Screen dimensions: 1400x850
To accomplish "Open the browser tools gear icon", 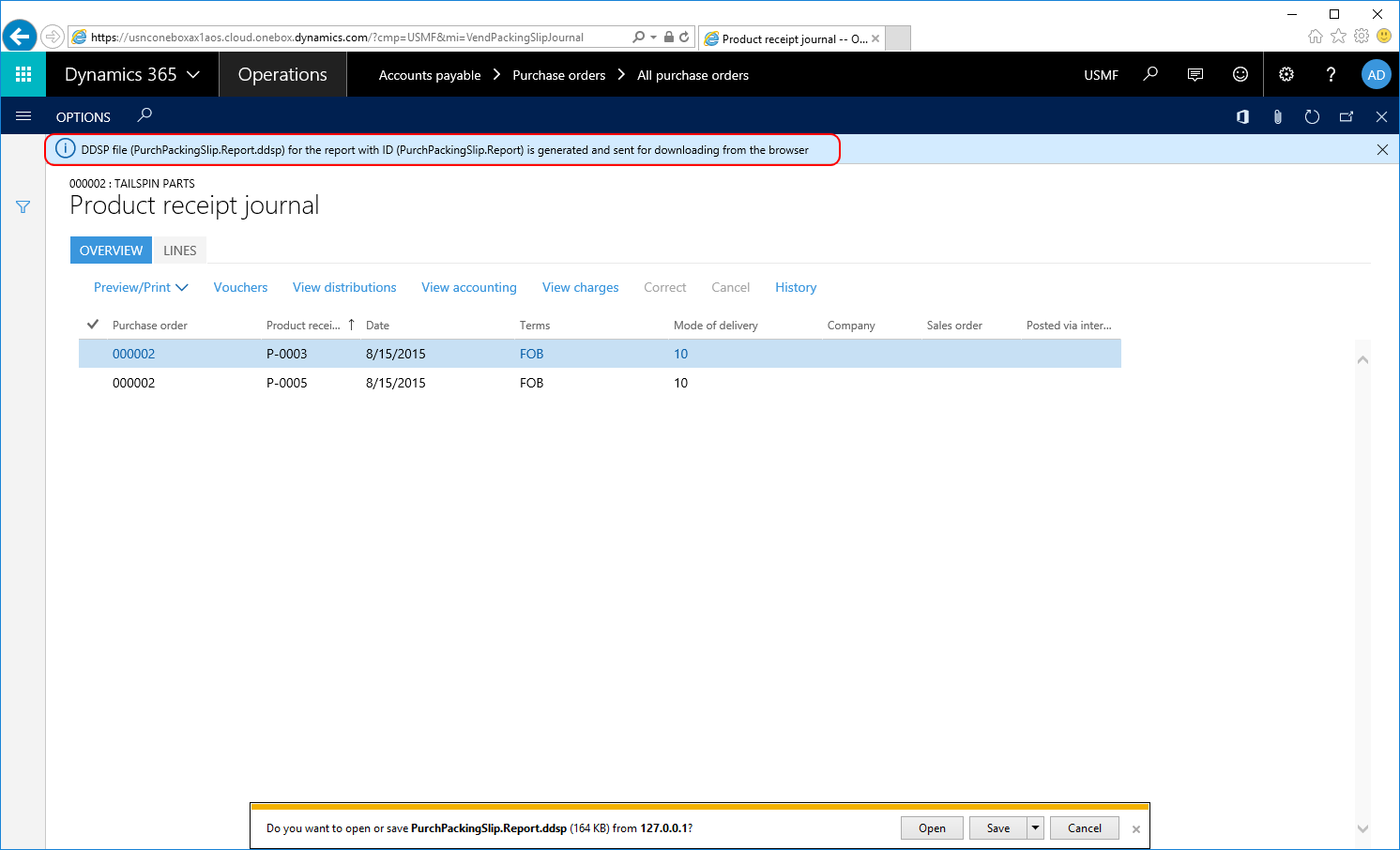I will [1362, 37].
